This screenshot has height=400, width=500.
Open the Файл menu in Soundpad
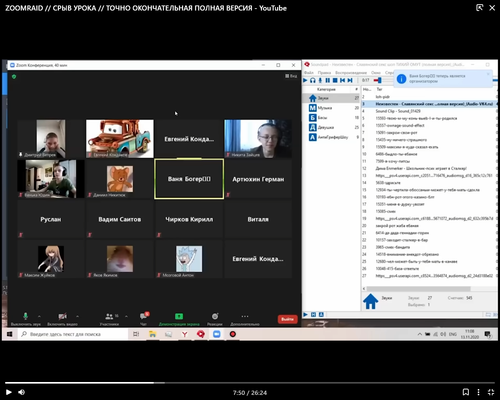click(309, 72)
